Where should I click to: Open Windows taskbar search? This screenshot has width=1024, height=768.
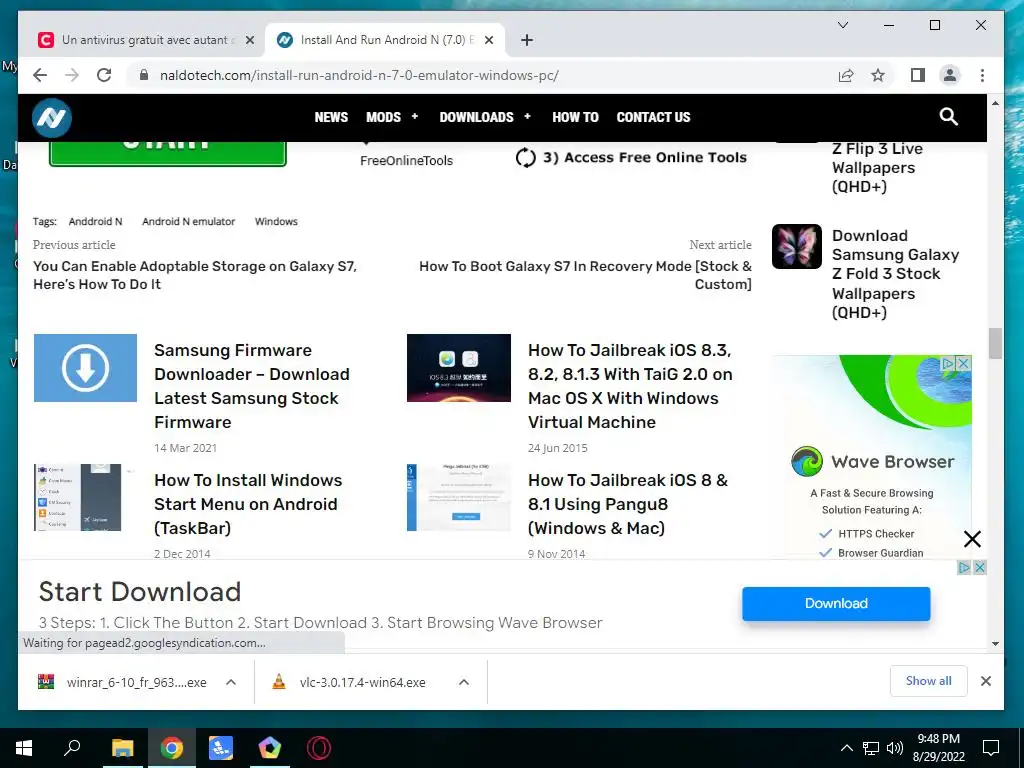(x=72, y=747)
